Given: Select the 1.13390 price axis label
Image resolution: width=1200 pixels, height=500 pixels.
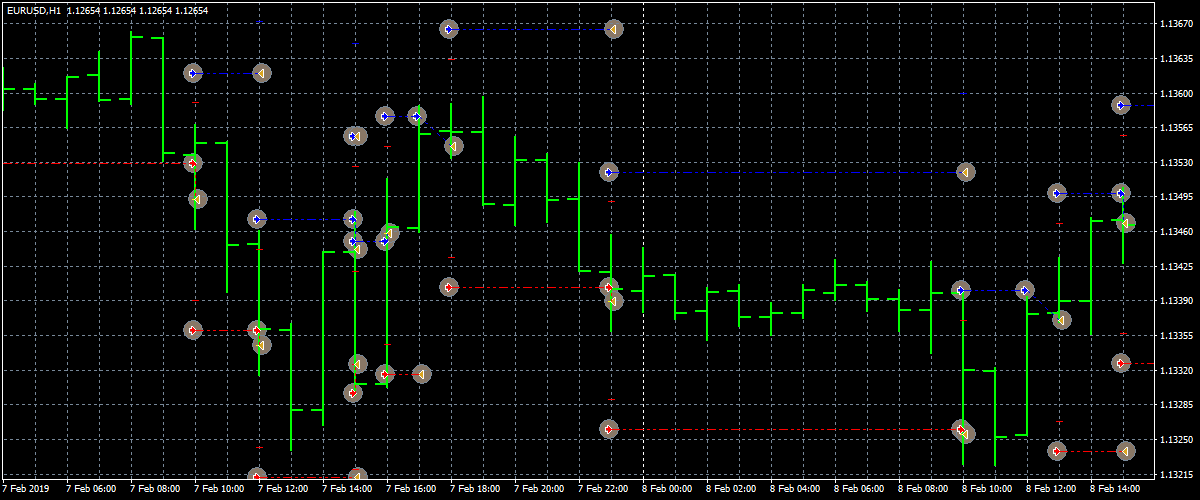Looking at the screenshot, I should tap(1177, 301).
